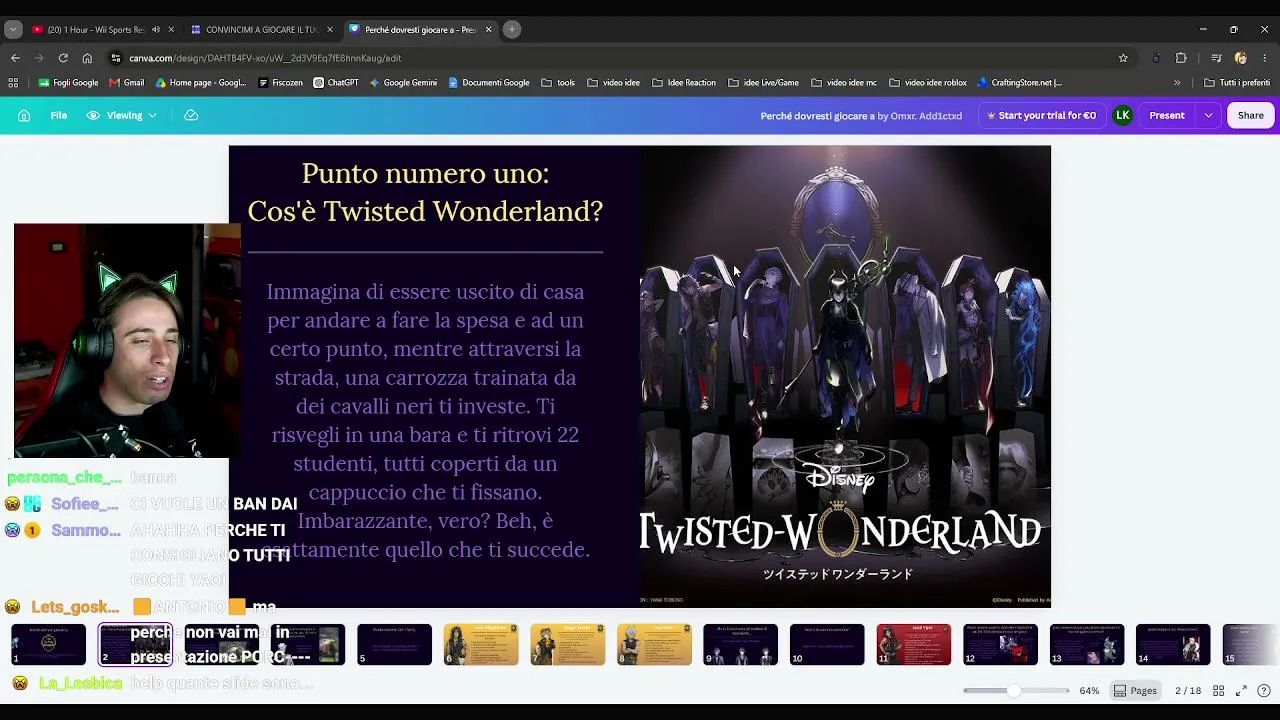Select page 12 thumbnail
The image size is (1280, 720).
pos(1000,645)
